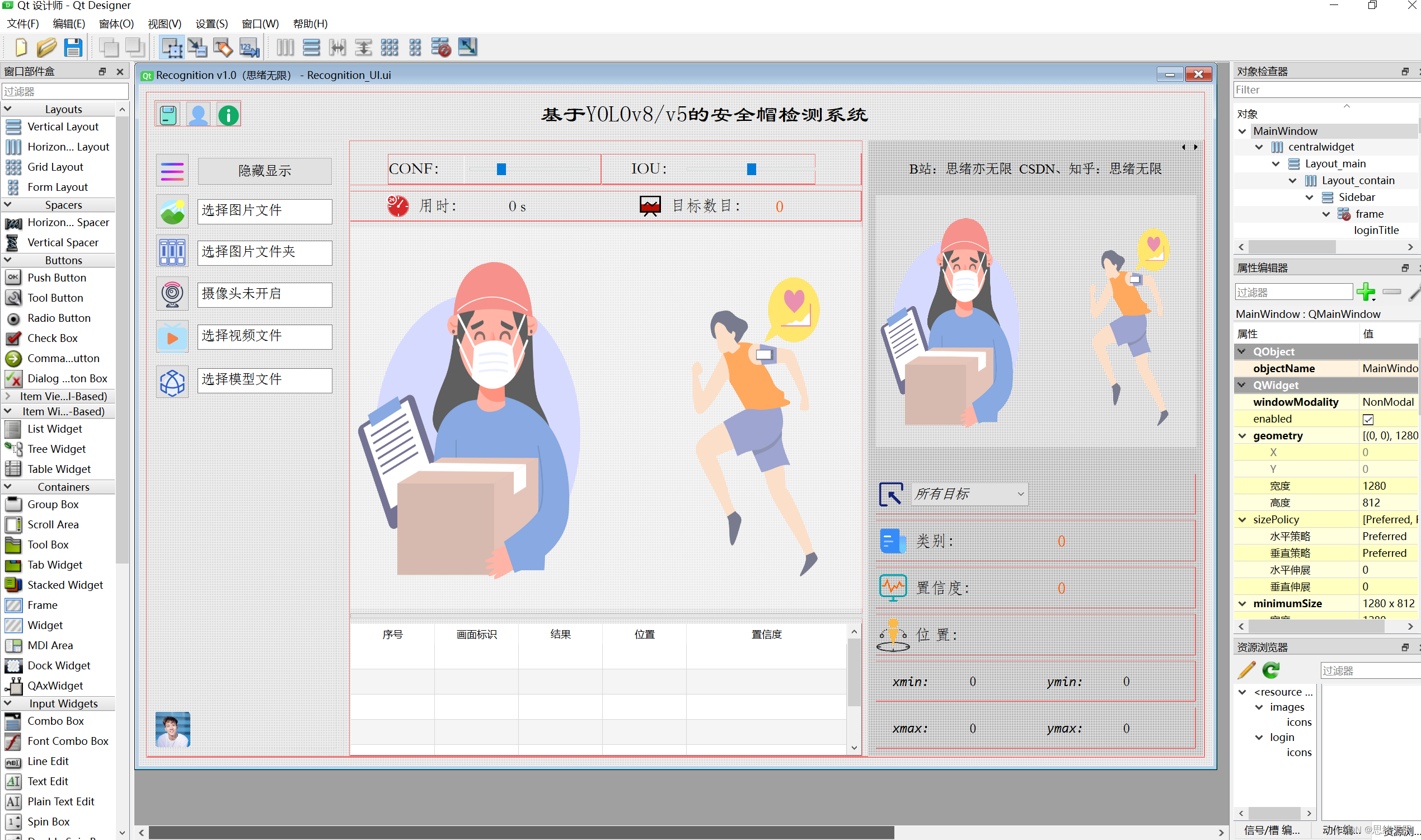Screen dimensions: 1421x840
Task: Collapse the MainWindow tree node
Action: point(1242,132)
